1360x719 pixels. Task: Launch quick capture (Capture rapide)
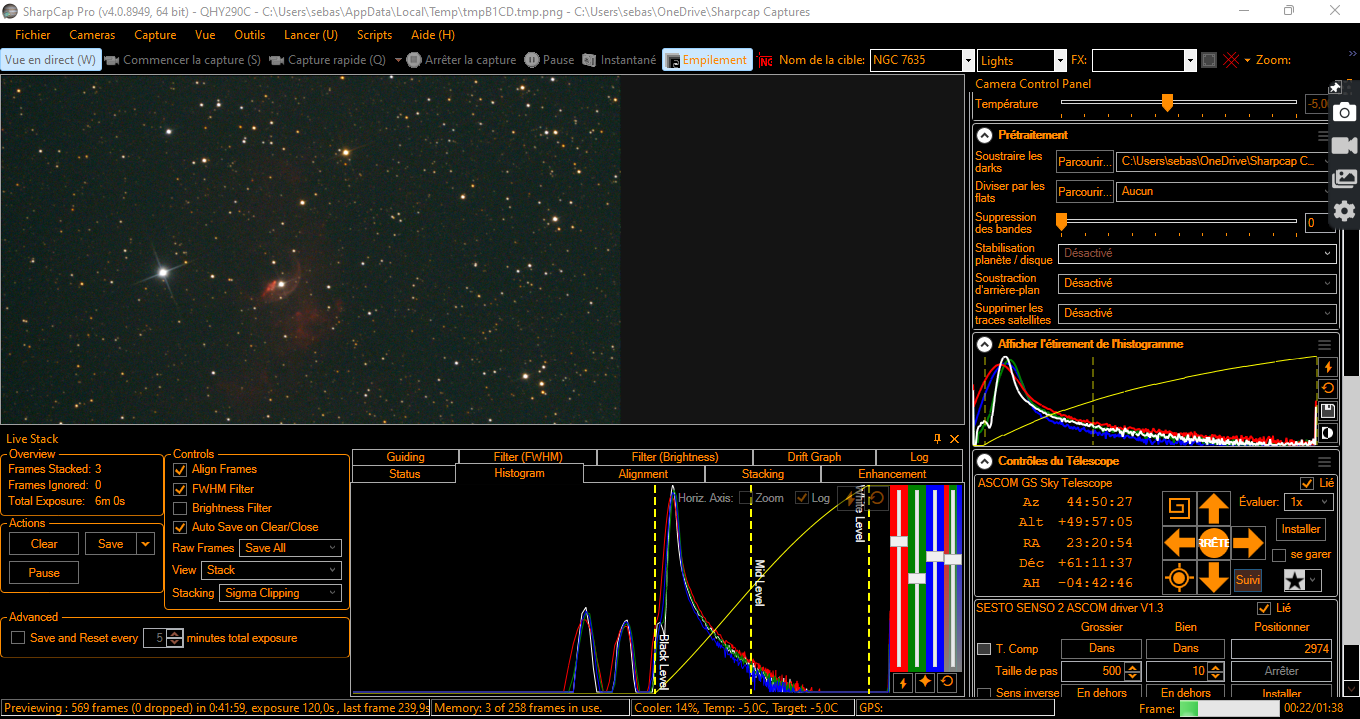point(326,60)
